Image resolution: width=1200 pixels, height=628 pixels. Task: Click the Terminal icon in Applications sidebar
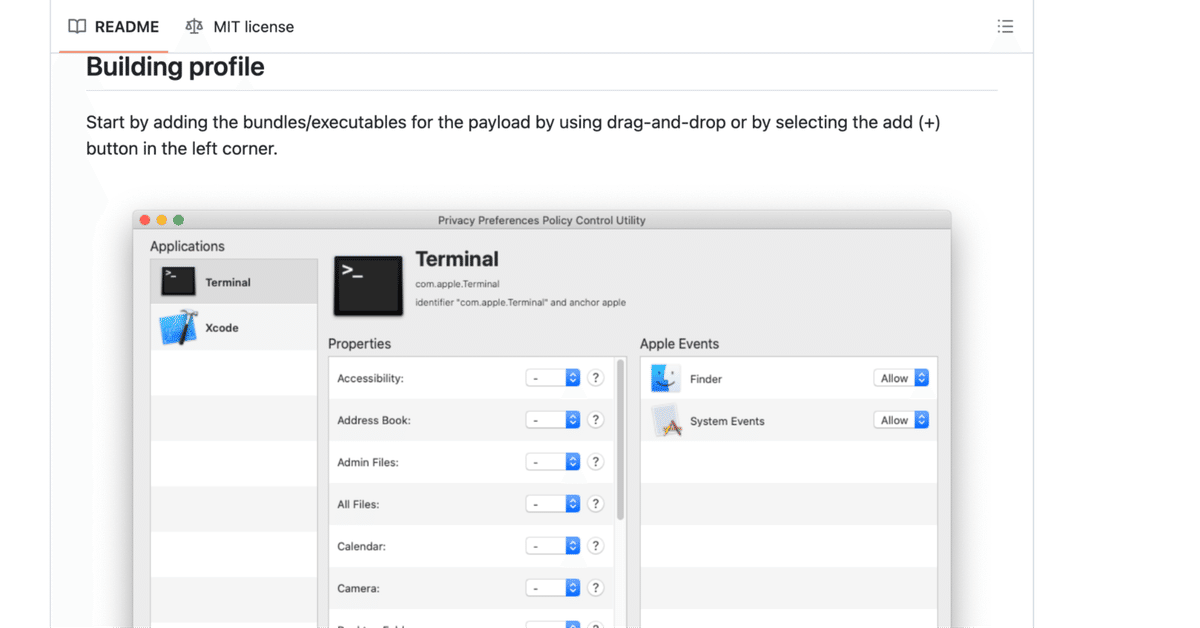point(178,282)
